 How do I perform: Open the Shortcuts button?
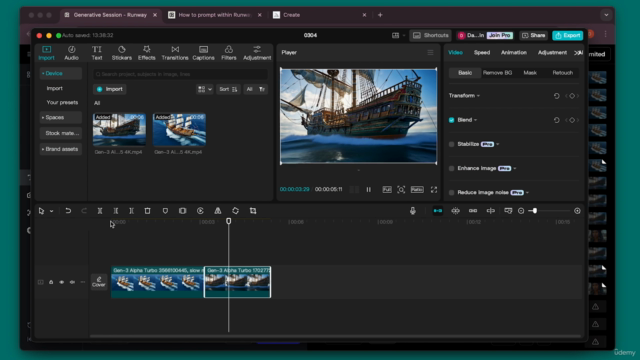pyautogui.click(x=431, y=36)
